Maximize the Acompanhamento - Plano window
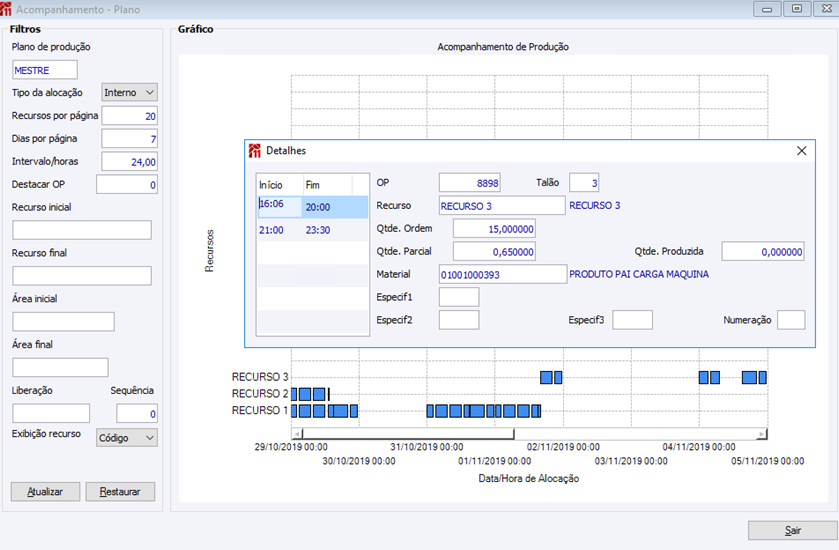This screenshot has height=550, width=839. tap(797, 9)
